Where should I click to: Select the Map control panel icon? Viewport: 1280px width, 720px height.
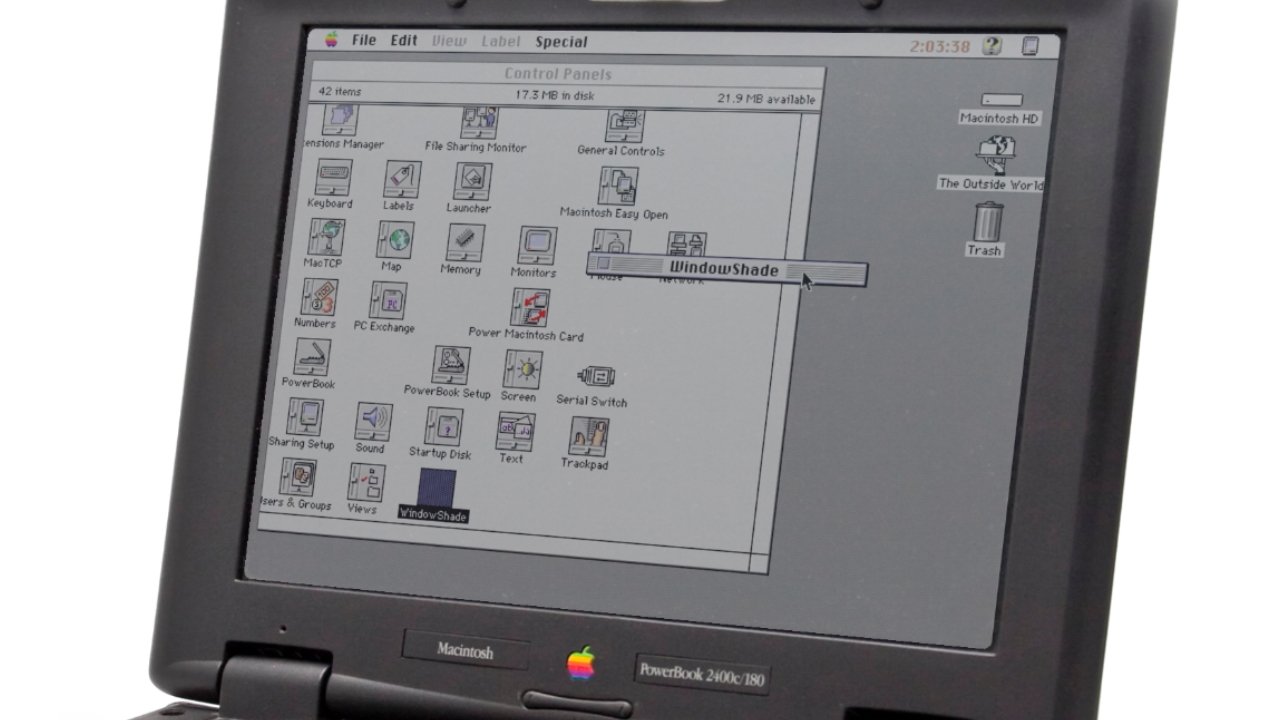[x=395, y=241]
